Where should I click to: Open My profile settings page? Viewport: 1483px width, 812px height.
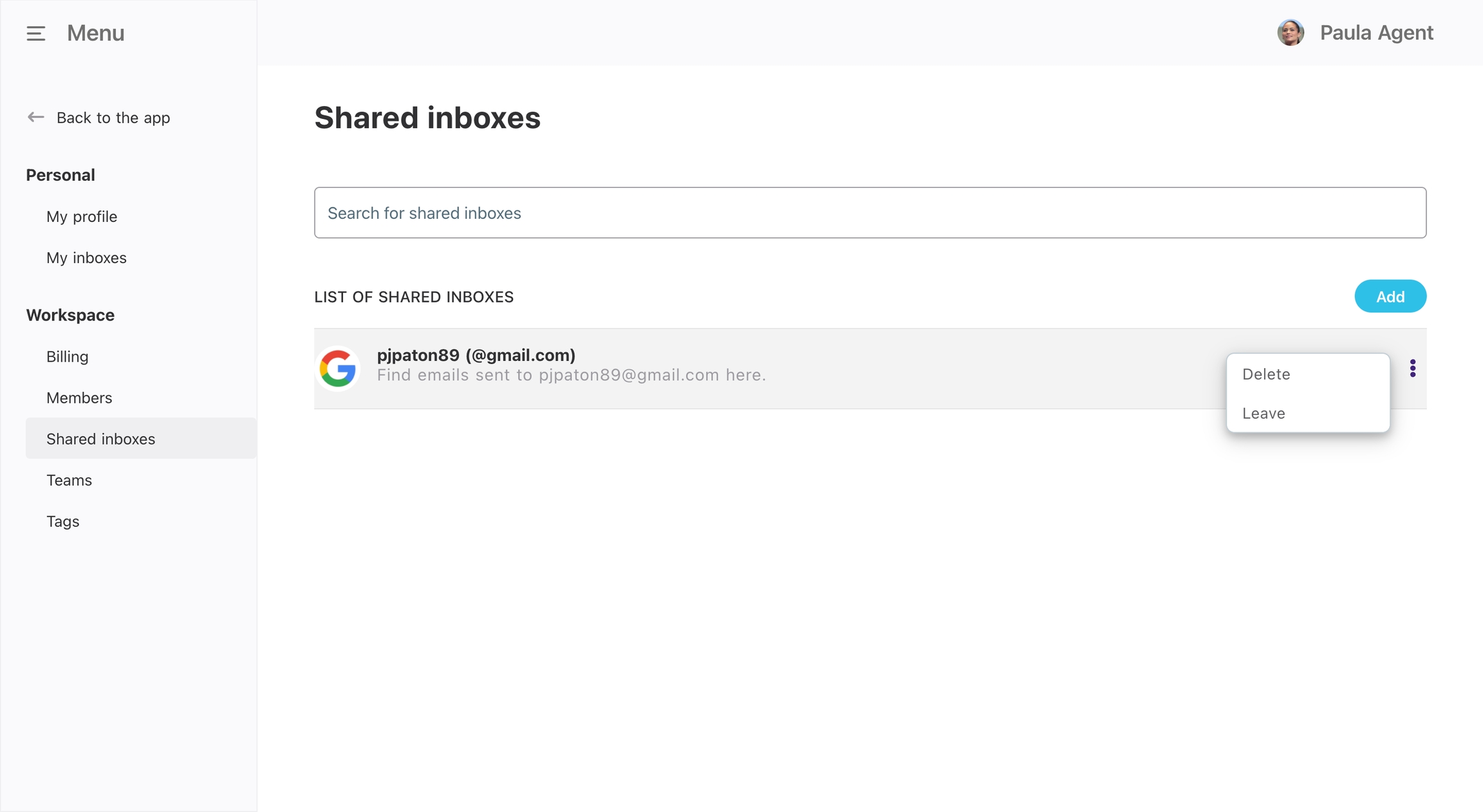click(x=82, y=216)
